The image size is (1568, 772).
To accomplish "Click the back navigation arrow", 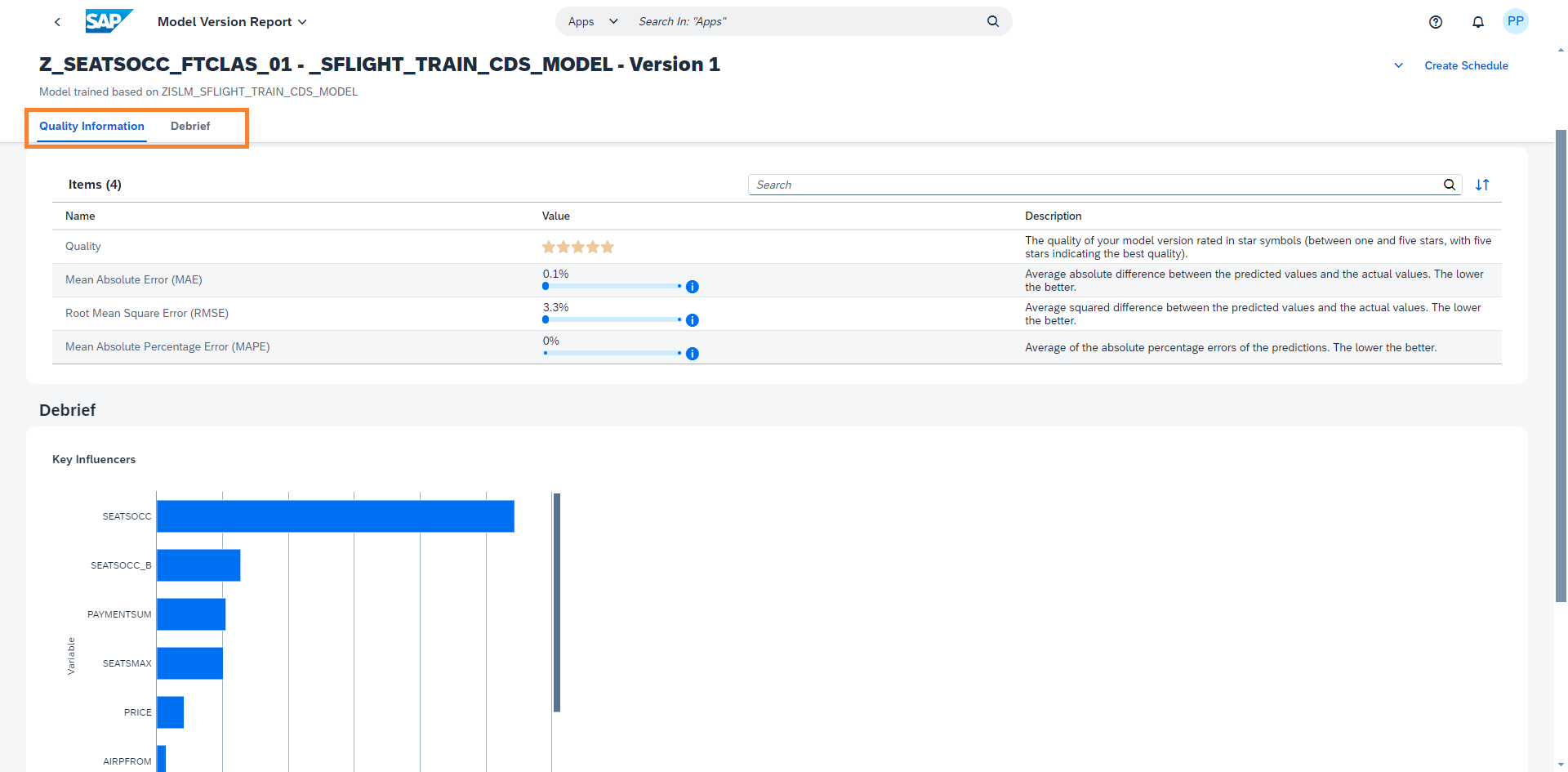I will coord(57,22).
